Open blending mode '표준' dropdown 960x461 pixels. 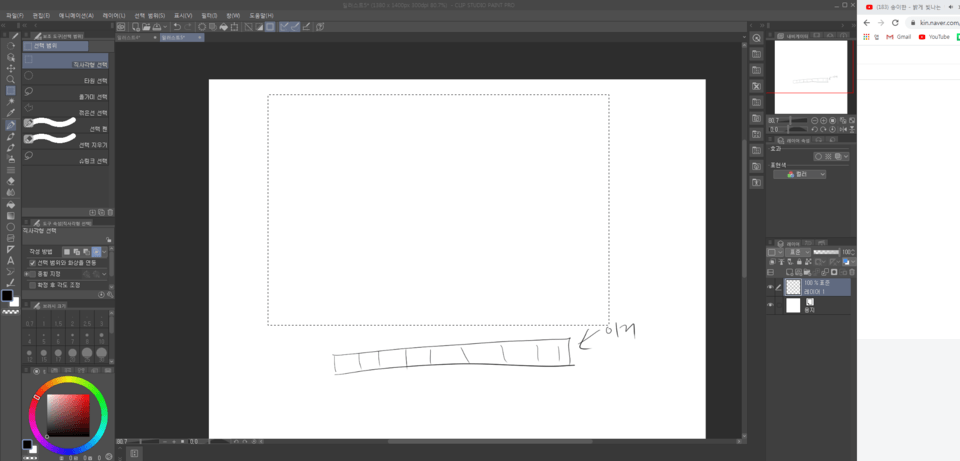798,252
